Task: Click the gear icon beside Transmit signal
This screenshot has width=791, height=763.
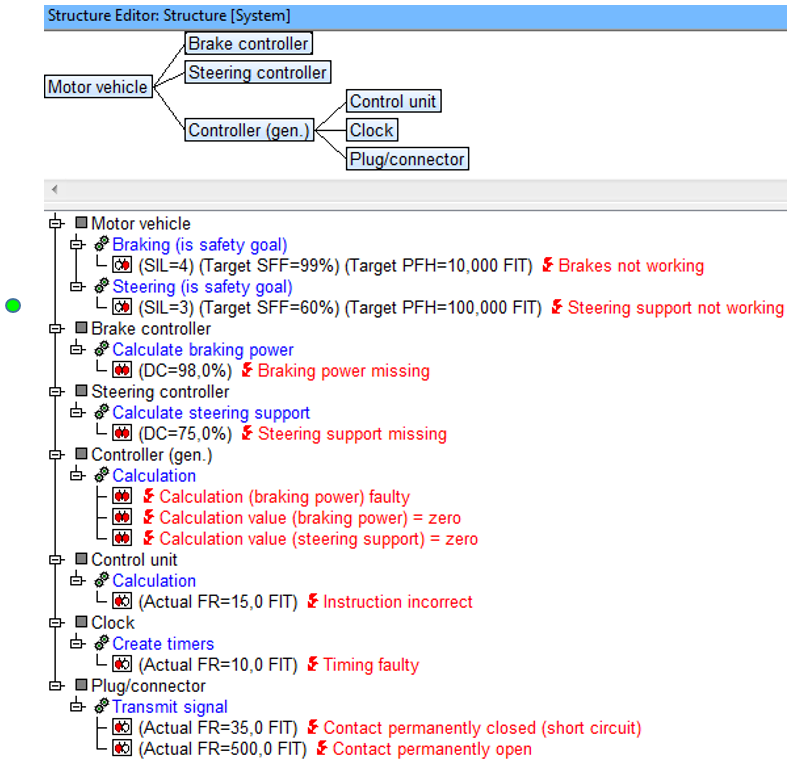Action: 101,706
